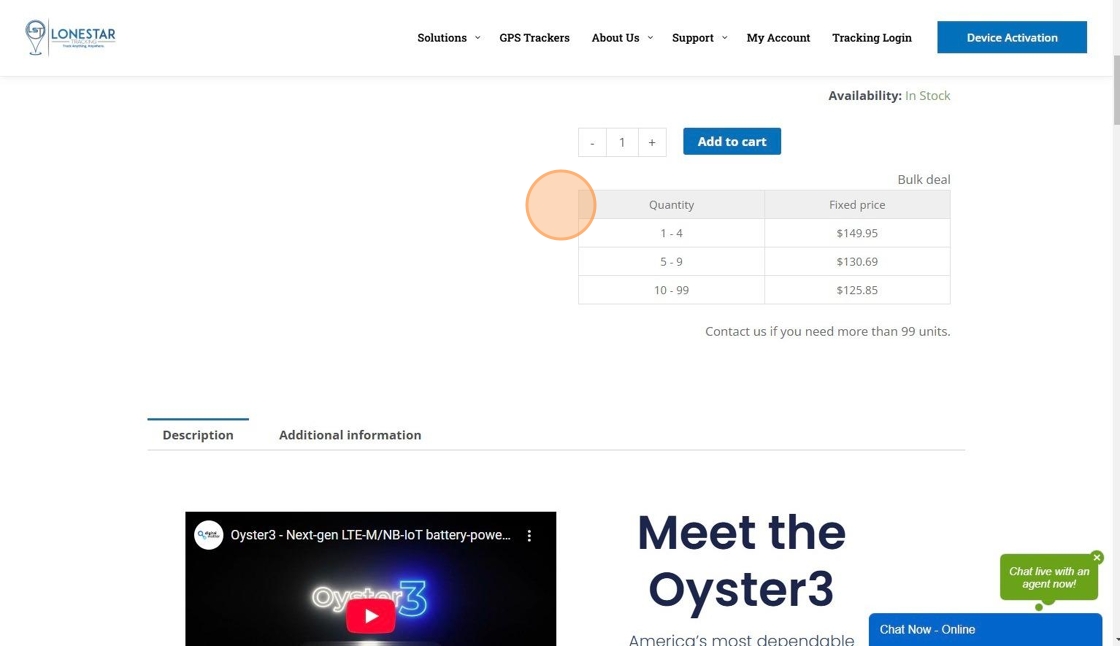Image resolution: width=1120 pixels, height=646 pixels.
Task: Click the Fixed price column header
Action: pos(857,204)
